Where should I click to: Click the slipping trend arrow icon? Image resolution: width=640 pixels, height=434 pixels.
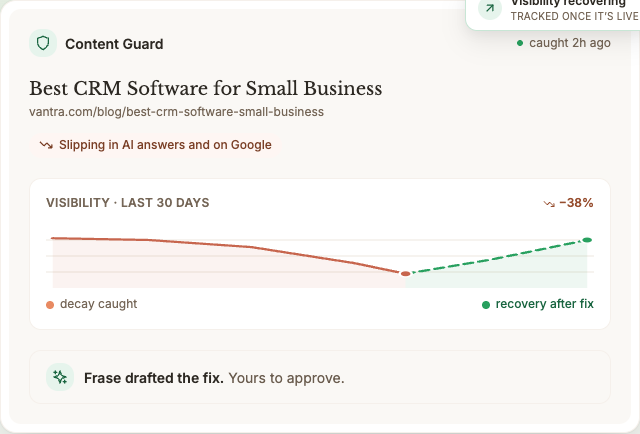click(46, 145)
